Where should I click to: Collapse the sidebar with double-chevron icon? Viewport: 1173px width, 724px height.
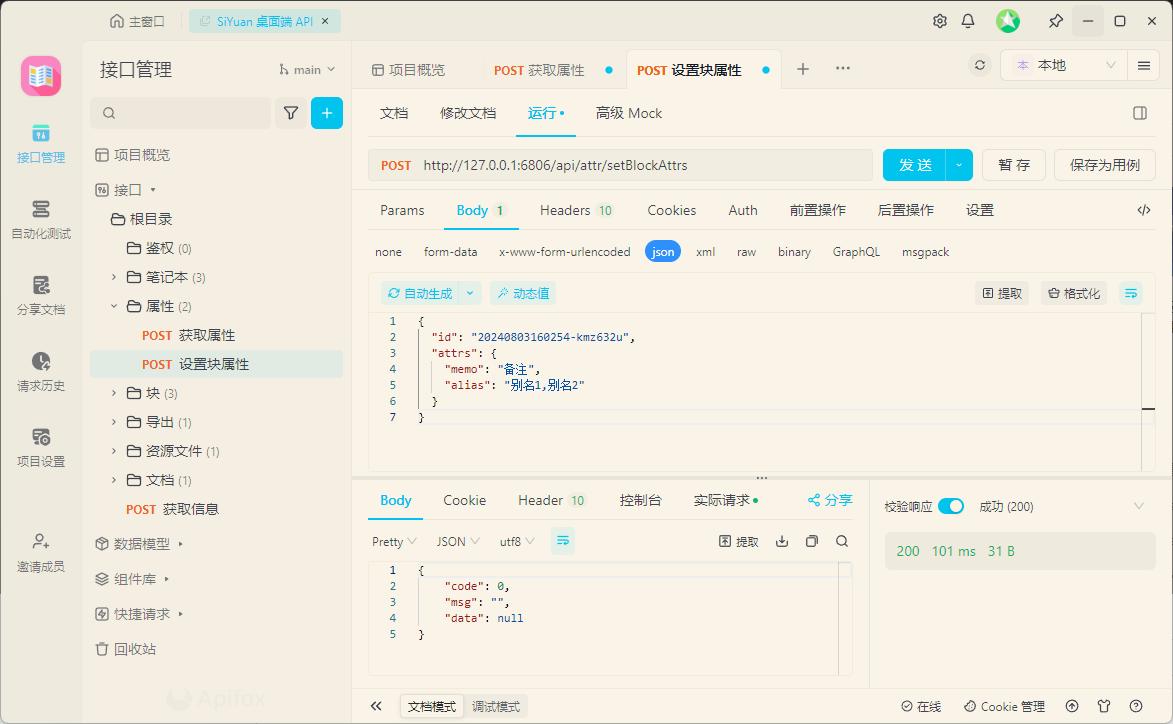click(376, 706)
